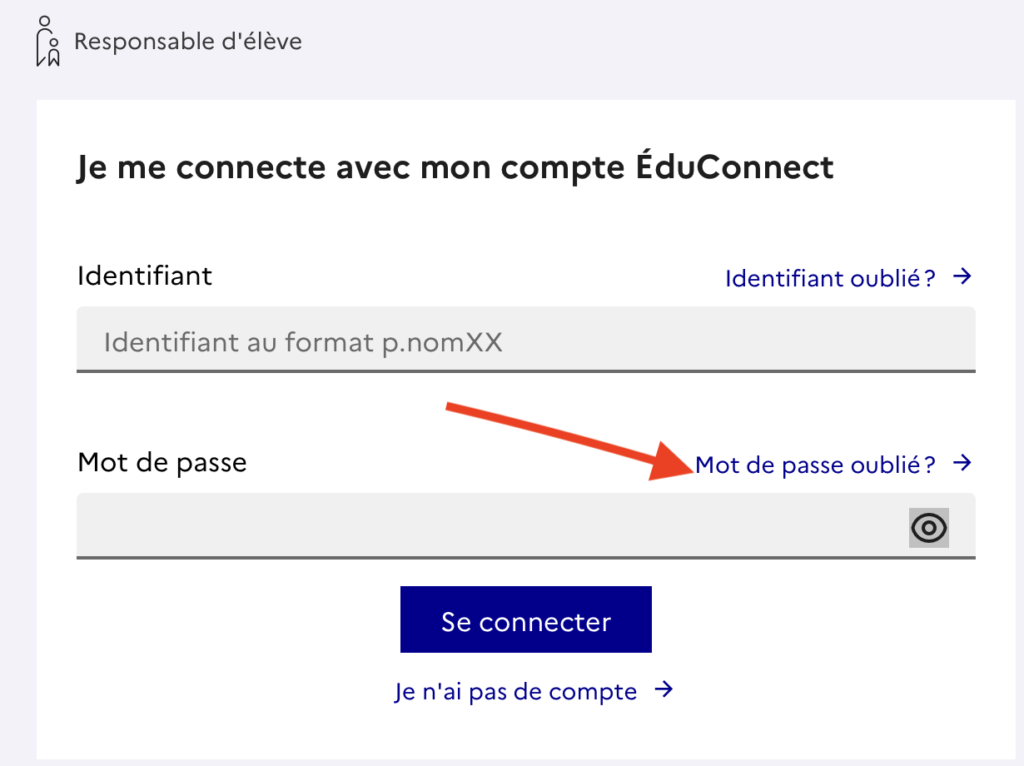Click arrow icon beside Je n'ai pas de compte

(664, 690)
